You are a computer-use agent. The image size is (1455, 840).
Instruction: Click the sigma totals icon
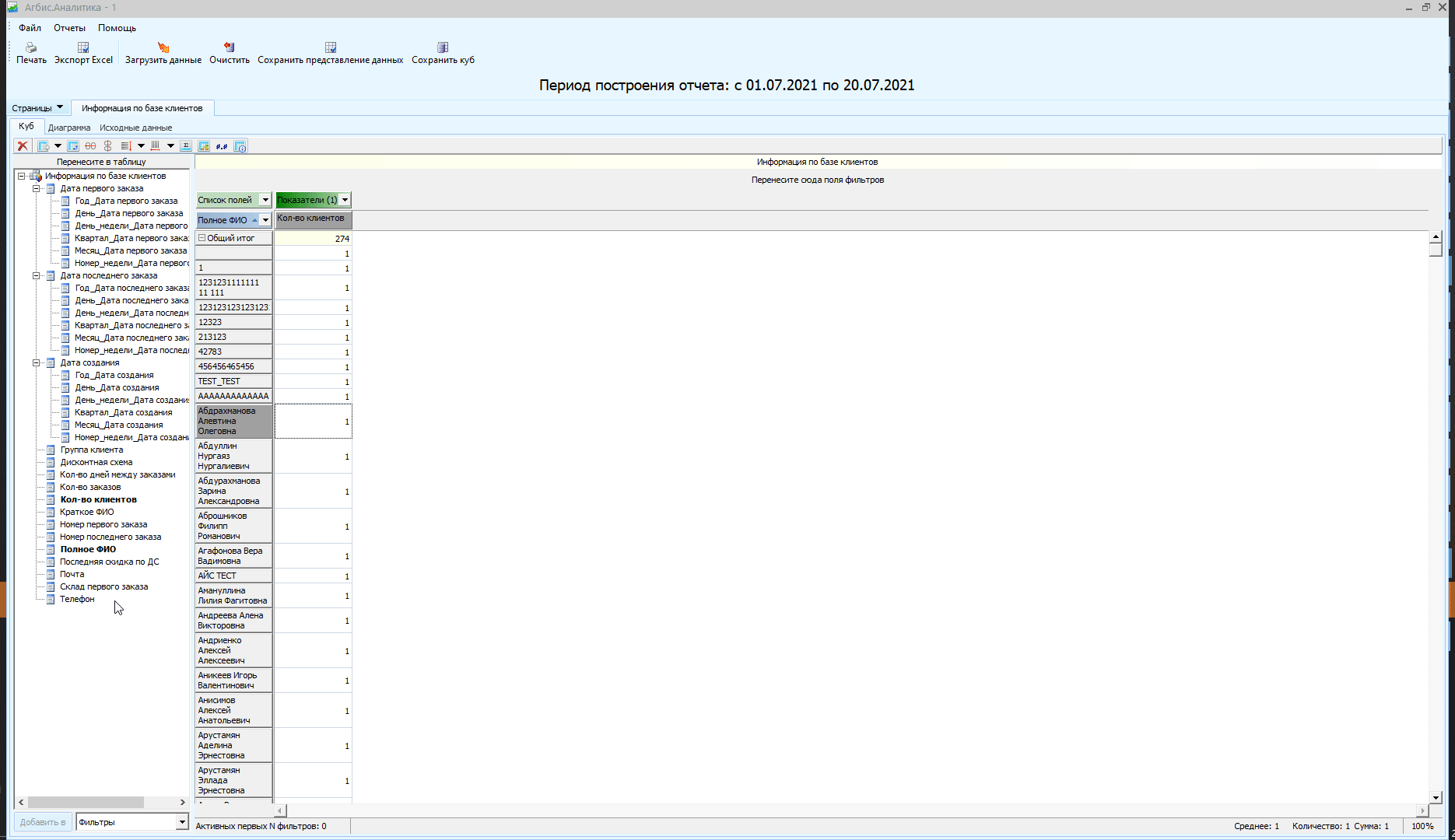pos(186,146)
